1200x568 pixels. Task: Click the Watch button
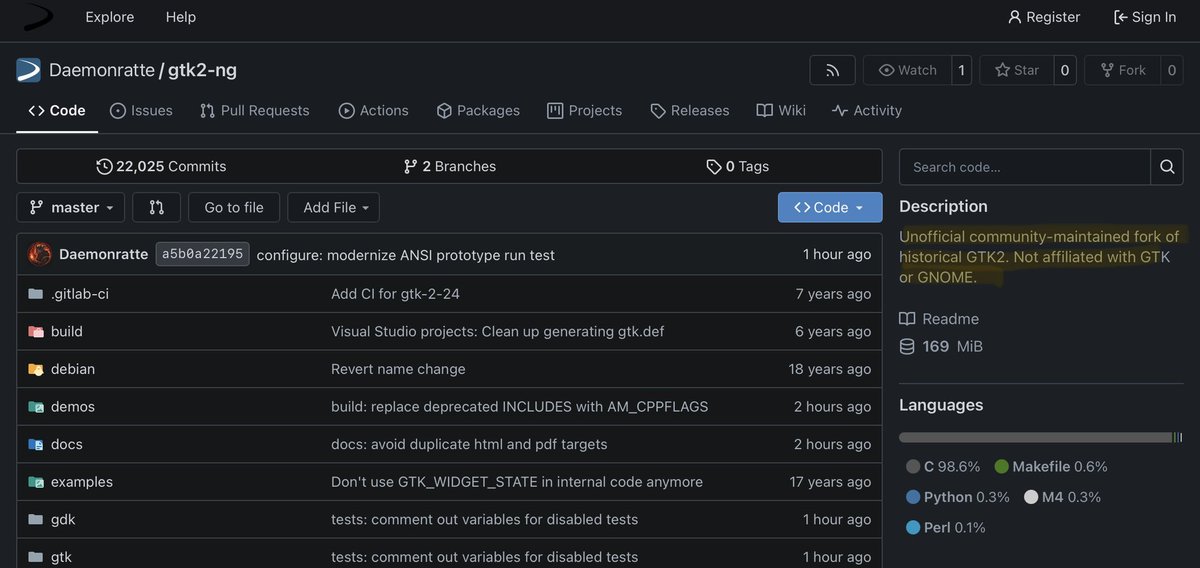[x=907, y=70]
